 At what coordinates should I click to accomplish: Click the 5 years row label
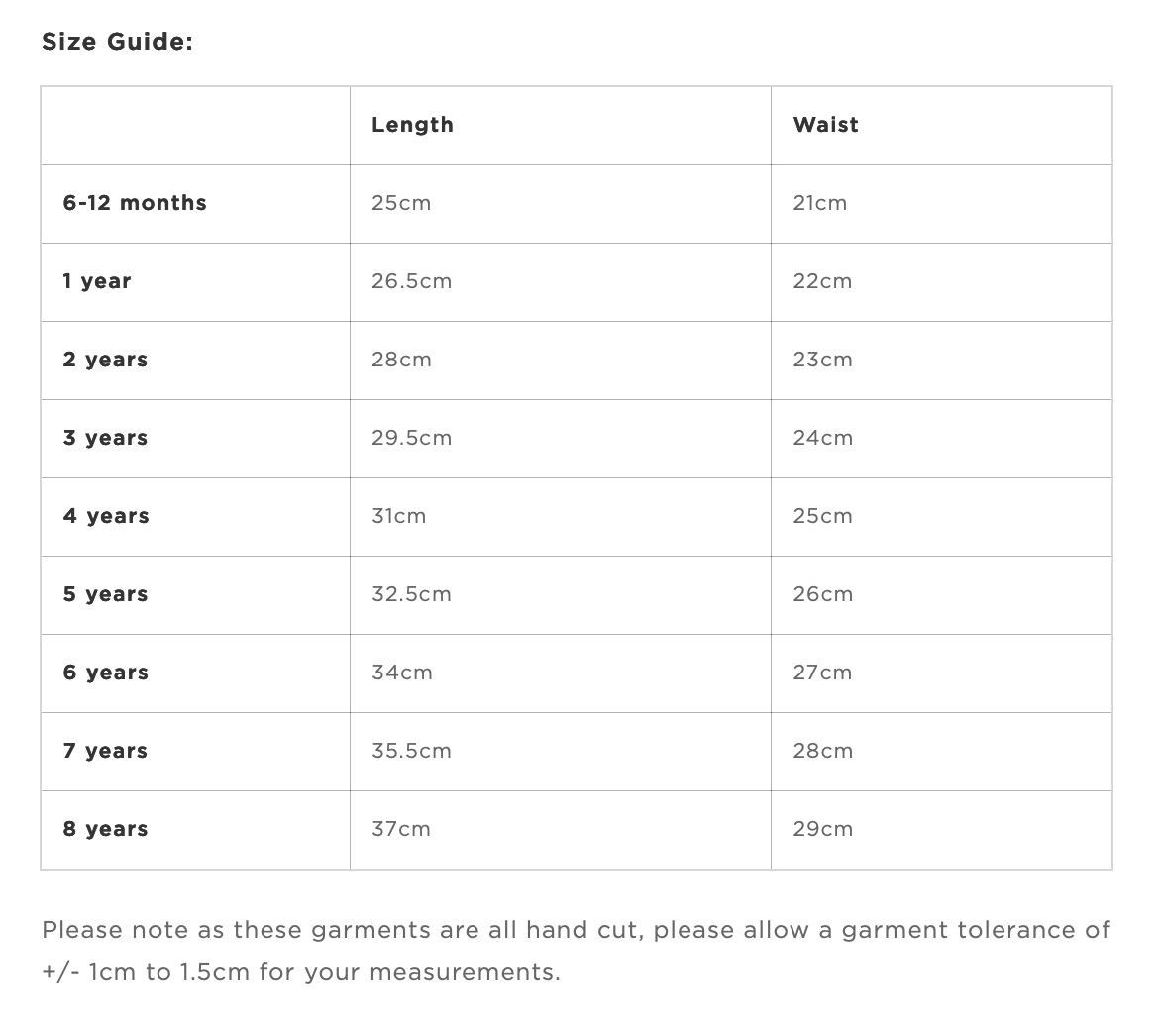point(105,594)
